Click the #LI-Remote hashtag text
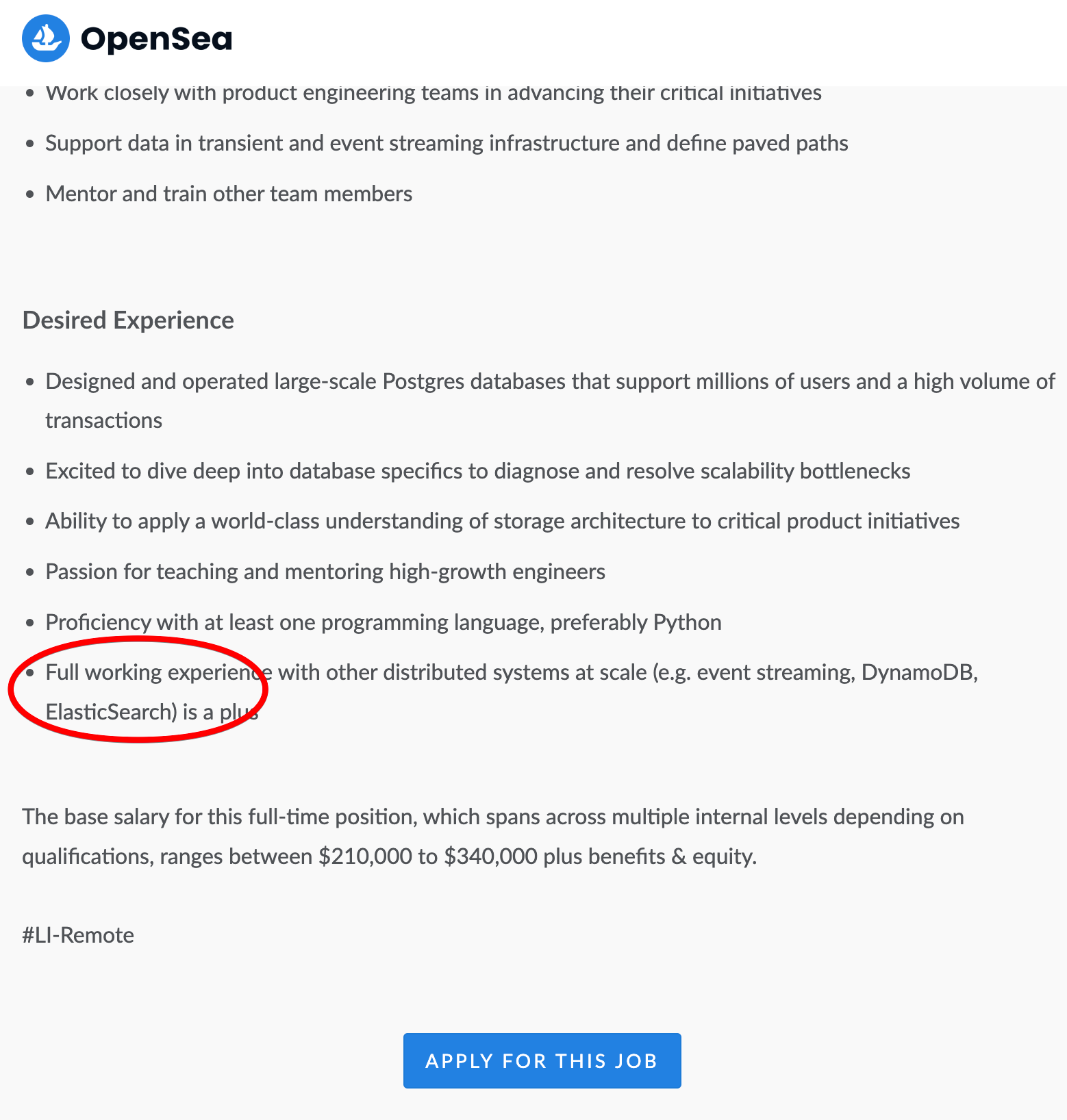The image size is (1067, 1120). [x=78, y=935]
